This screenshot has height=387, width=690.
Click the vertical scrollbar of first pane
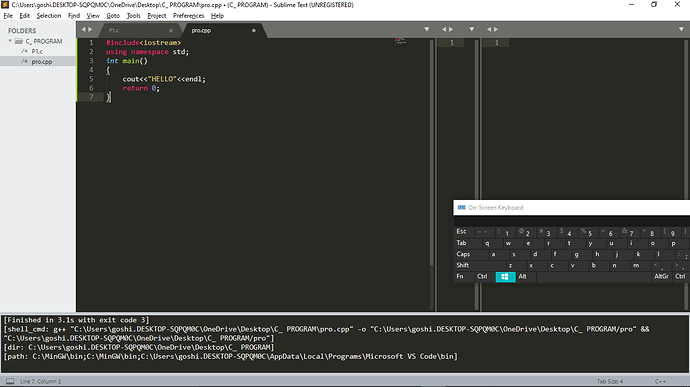[x=432, y=152]
